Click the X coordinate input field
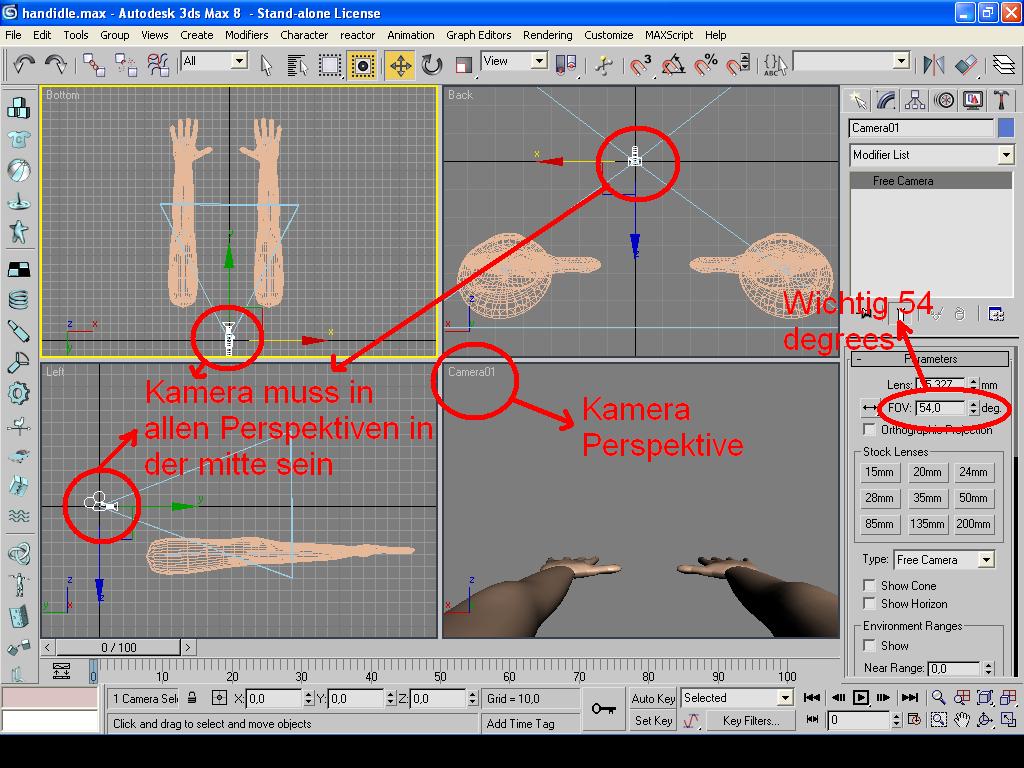The image size is (1024, 768). coord(274,699)
